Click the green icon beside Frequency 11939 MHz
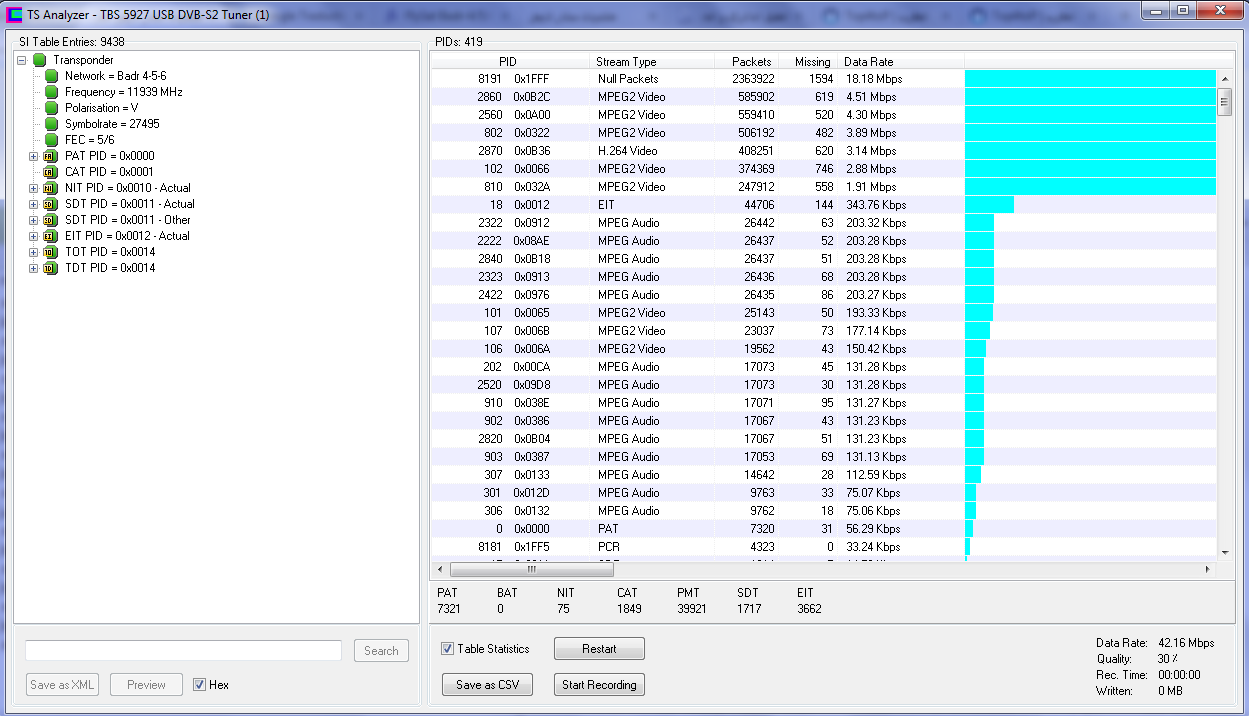 pos(51,92)
